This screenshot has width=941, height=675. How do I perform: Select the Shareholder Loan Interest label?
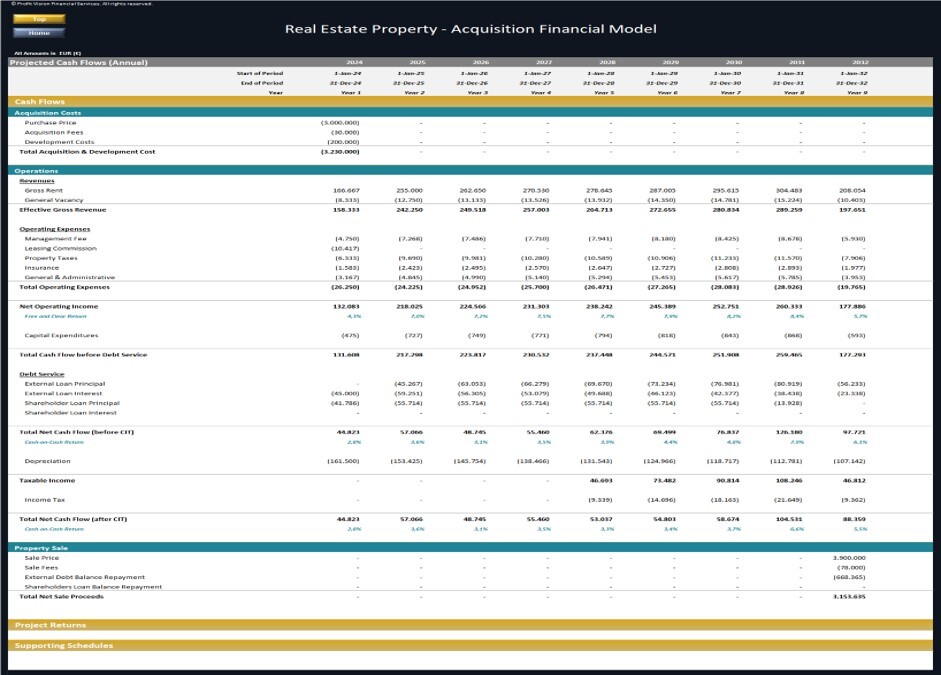pos(70,413)
